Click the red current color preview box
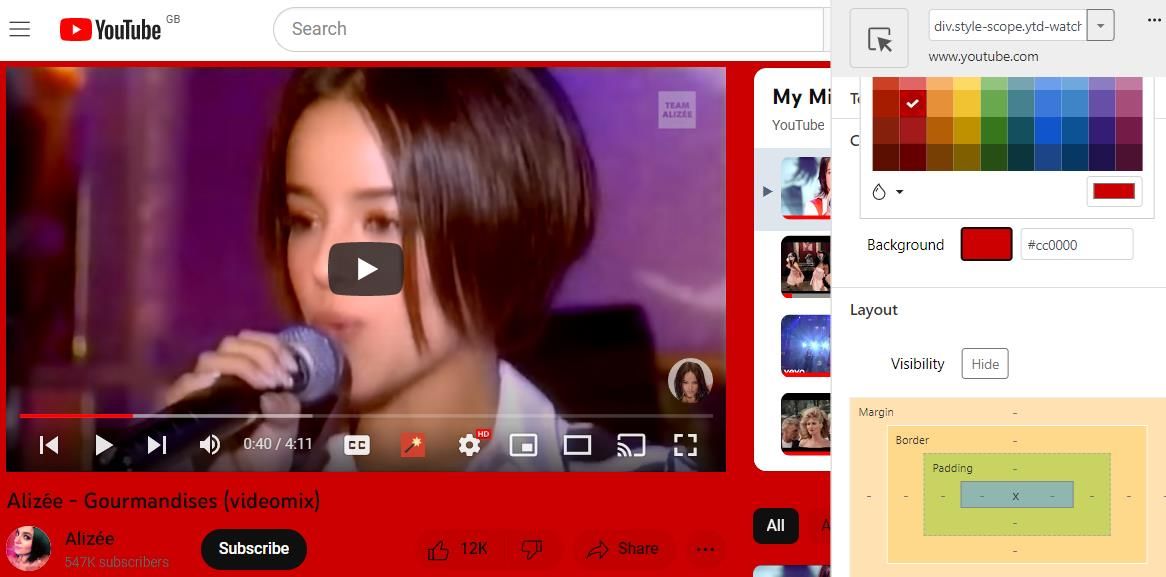 pyautogui.click(x=1114, y=191)
